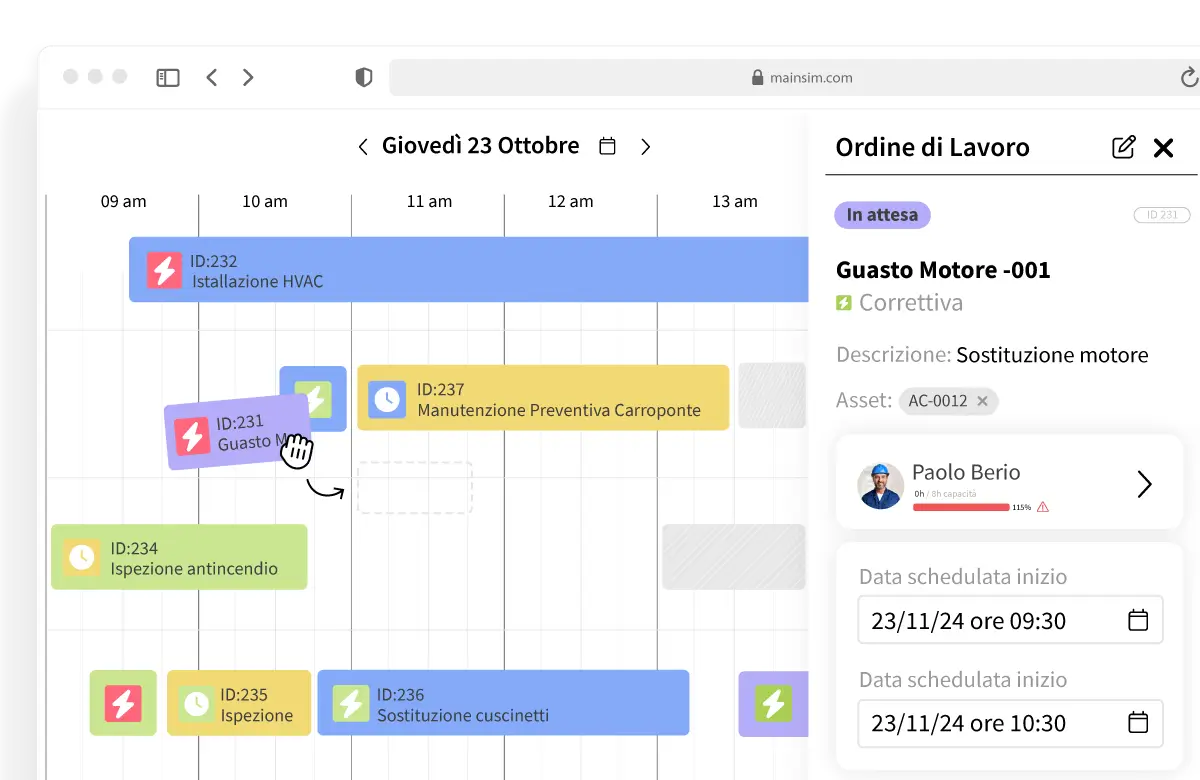The height and width of the screenshot is (780, 1200).
Task: Click the 11 am timeline column header
Action: 429,201
